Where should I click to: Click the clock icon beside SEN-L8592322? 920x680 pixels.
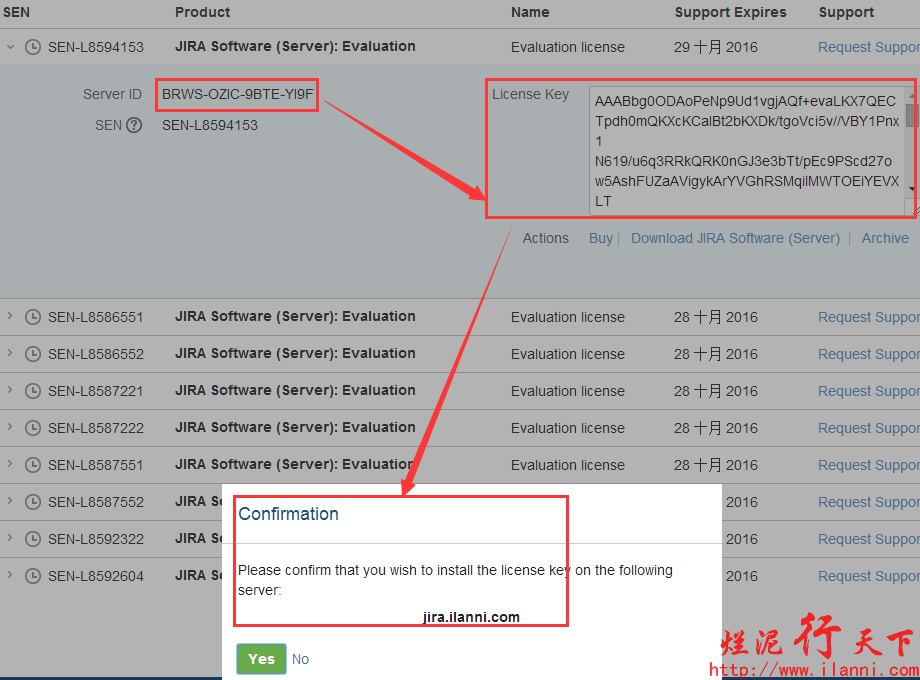point(33,539)
